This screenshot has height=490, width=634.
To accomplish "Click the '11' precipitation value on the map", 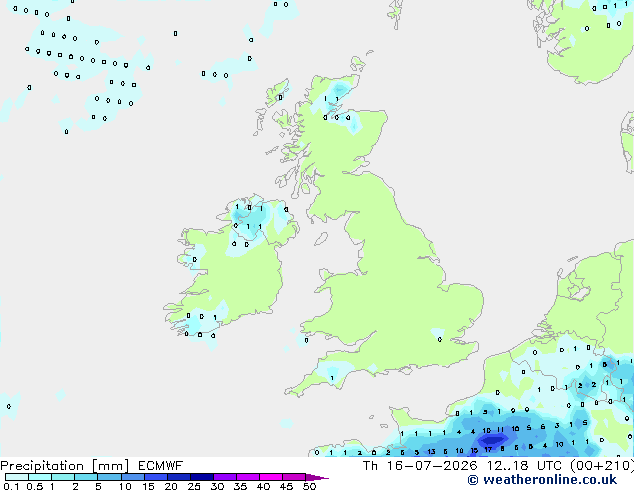I will (x=500, y=430).
